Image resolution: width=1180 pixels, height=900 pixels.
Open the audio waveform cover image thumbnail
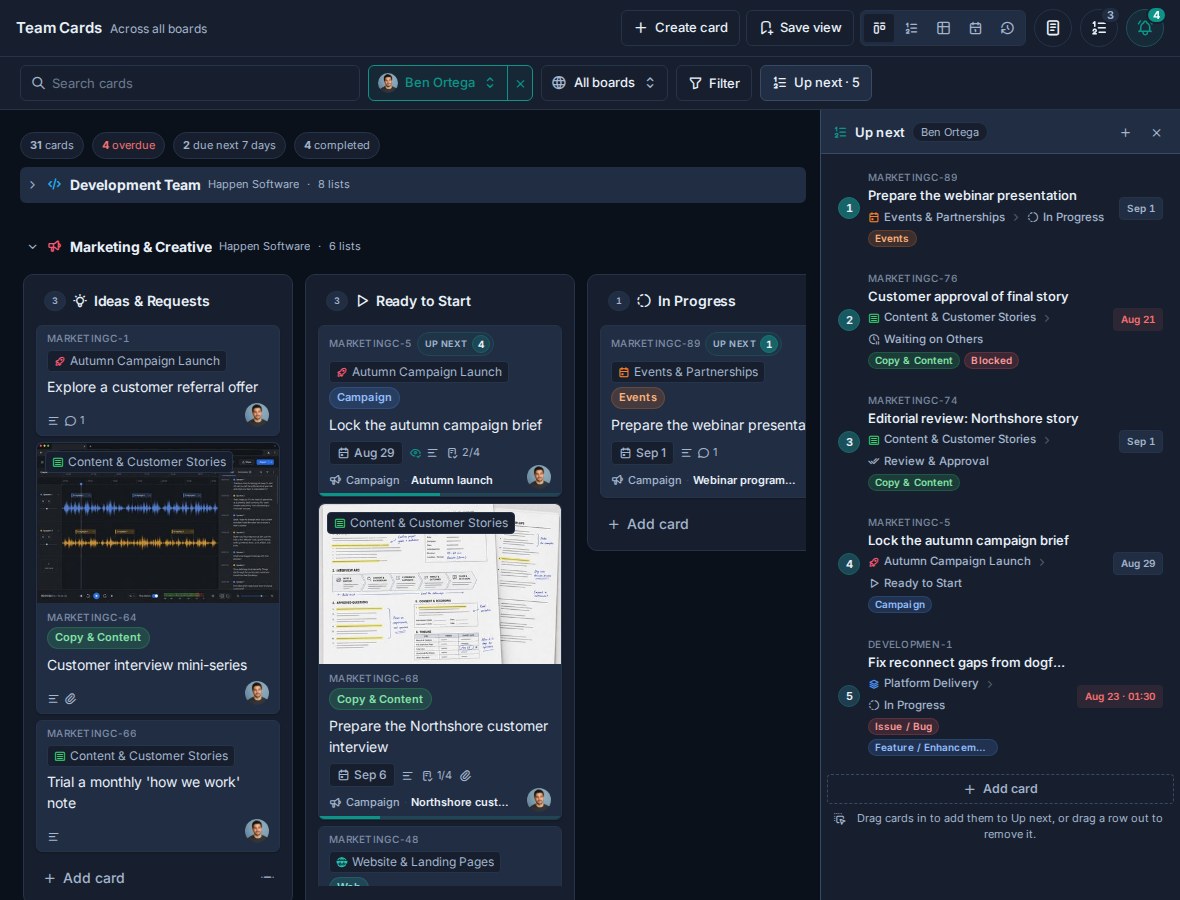(x=158, y=523)
